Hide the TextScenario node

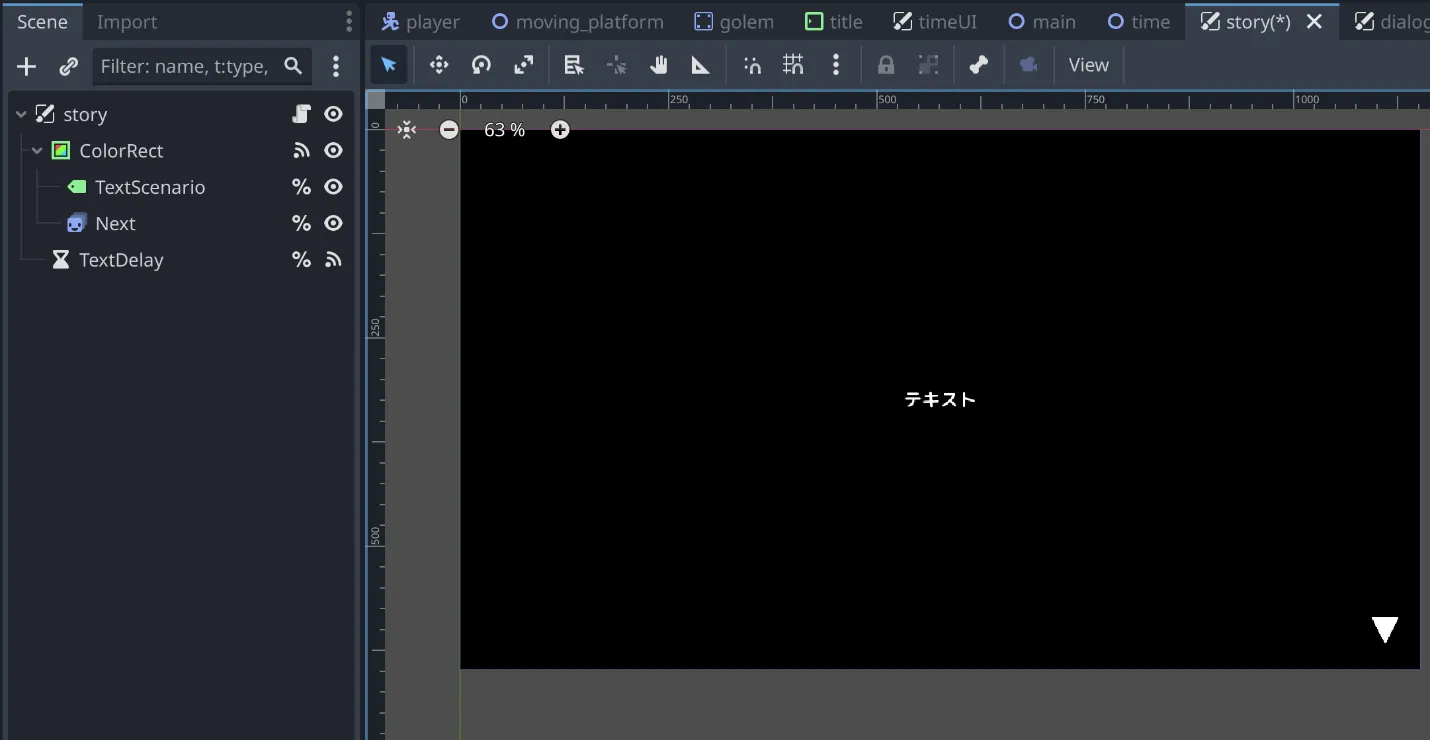(x=334, y=187)
